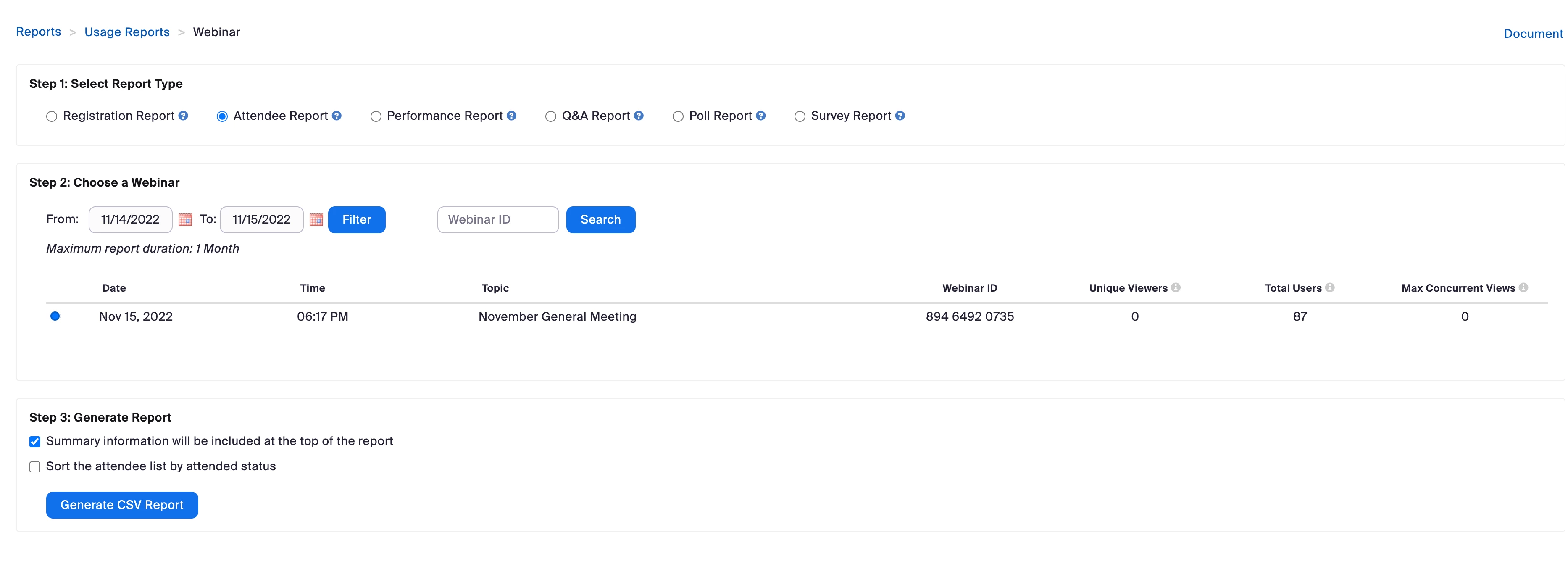Click the Filter button

tap(356, 220)
